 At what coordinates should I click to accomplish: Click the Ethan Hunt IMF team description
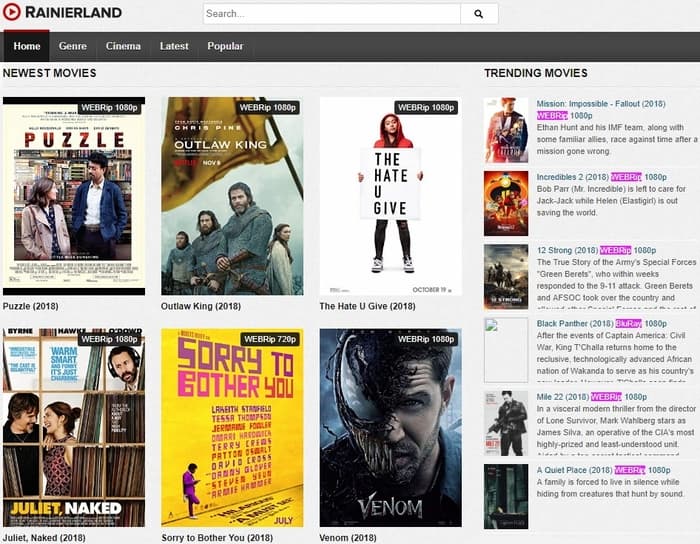point(617,139)
